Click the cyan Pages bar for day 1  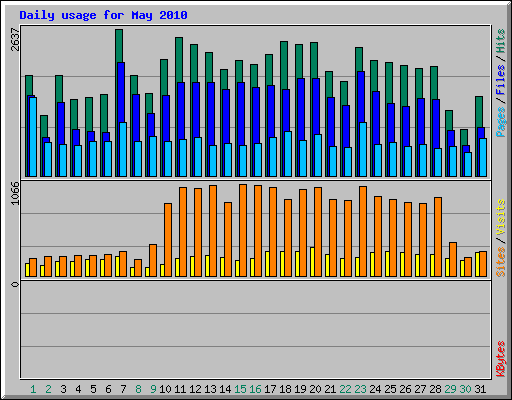(x=33, y=137)
